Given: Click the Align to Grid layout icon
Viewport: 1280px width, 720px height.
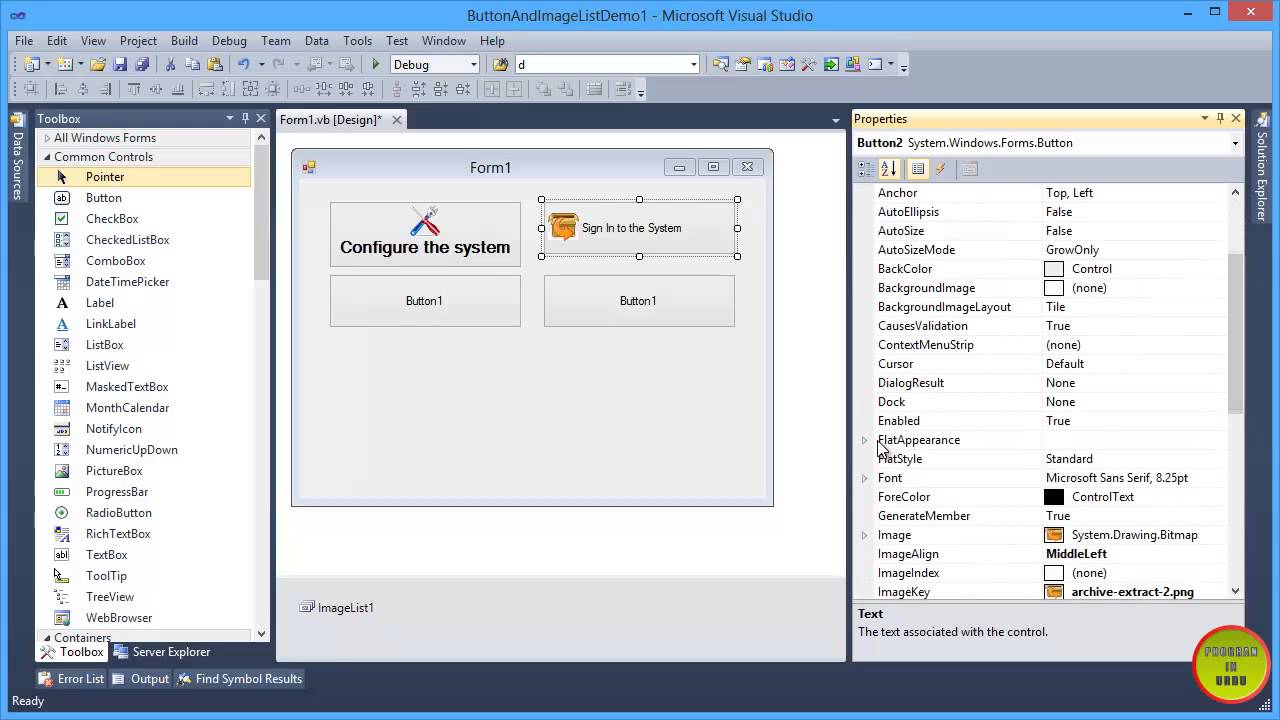Looking at the screenshot, I should pos(31,89).
